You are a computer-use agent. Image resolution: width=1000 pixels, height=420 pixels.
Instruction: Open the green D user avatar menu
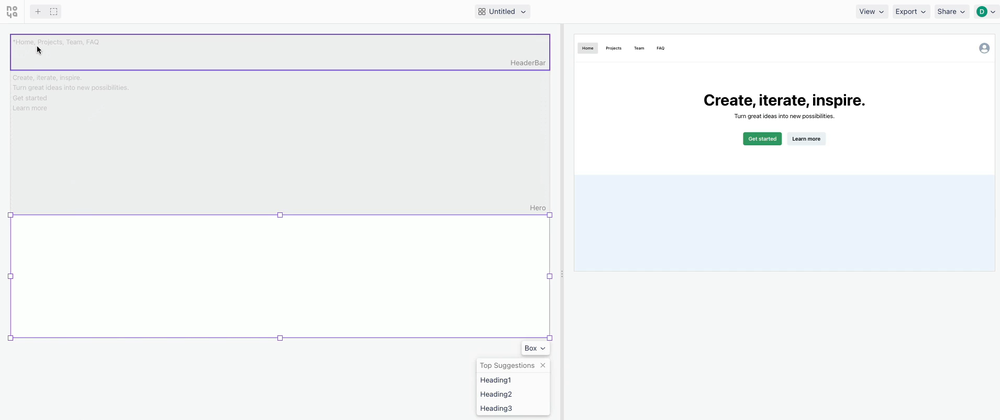(985, 11)
